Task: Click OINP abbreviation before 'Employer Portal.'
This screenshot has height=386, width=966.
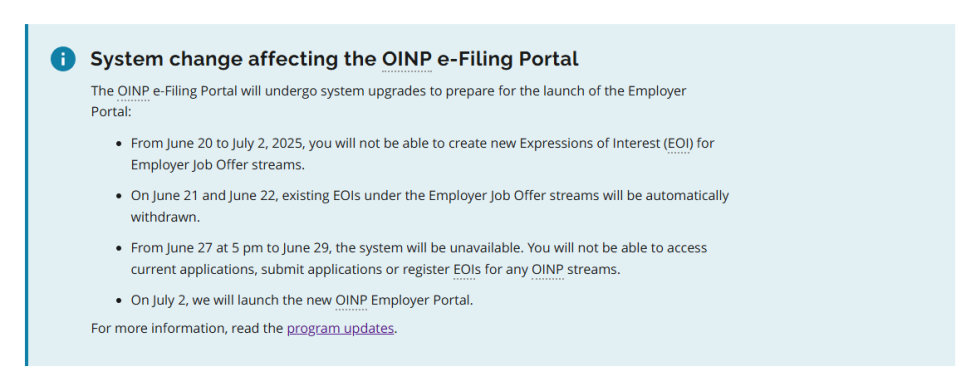Action: tap(352, 301)
